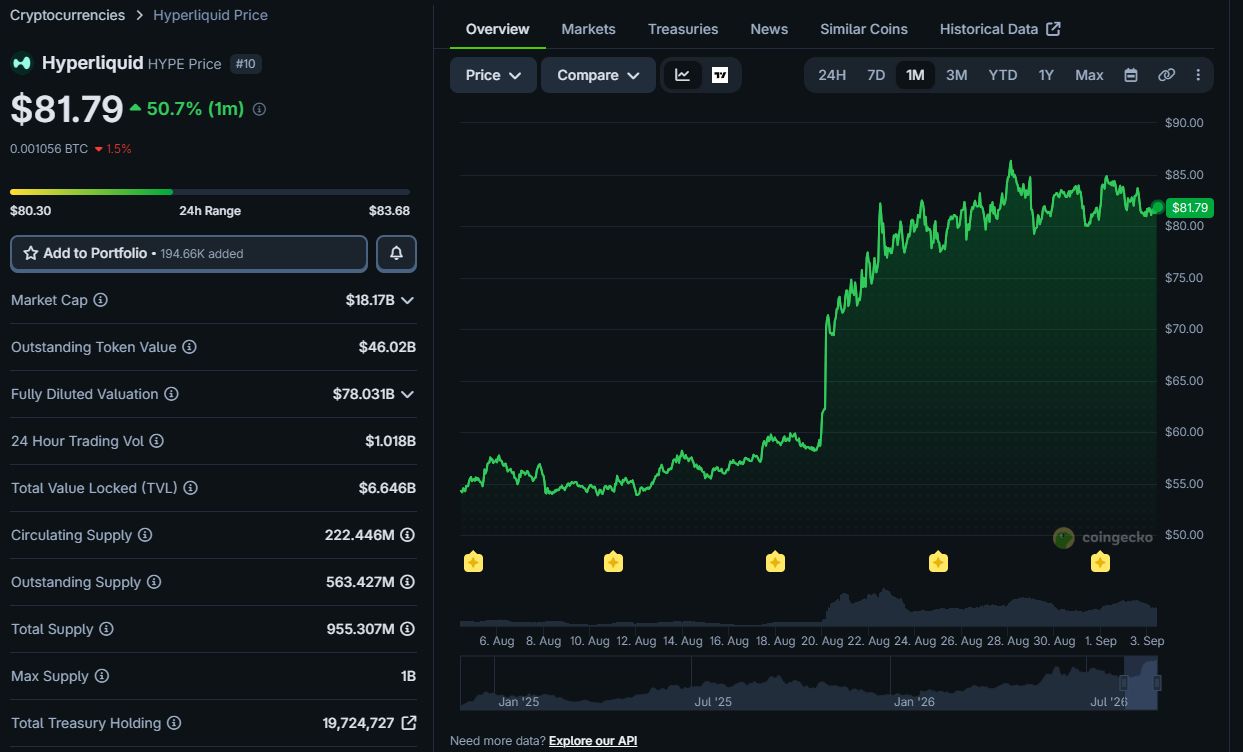1243x752 pixels.
Task: Click news marker icon near 18. Aug
Action: [x=775, y=562]
